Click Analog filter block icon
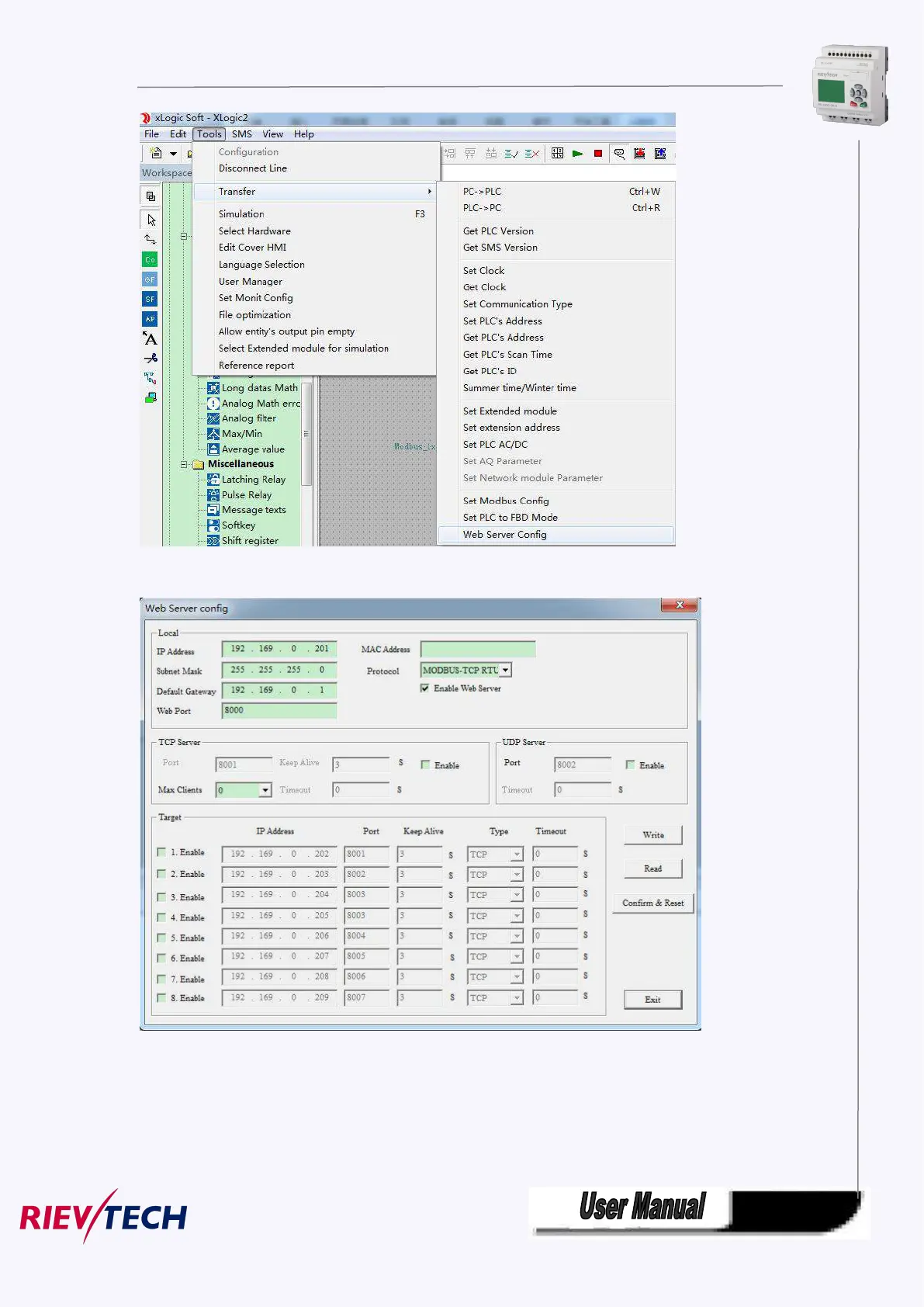Viewport: 924px width, 1307px height. coord(213,418)
